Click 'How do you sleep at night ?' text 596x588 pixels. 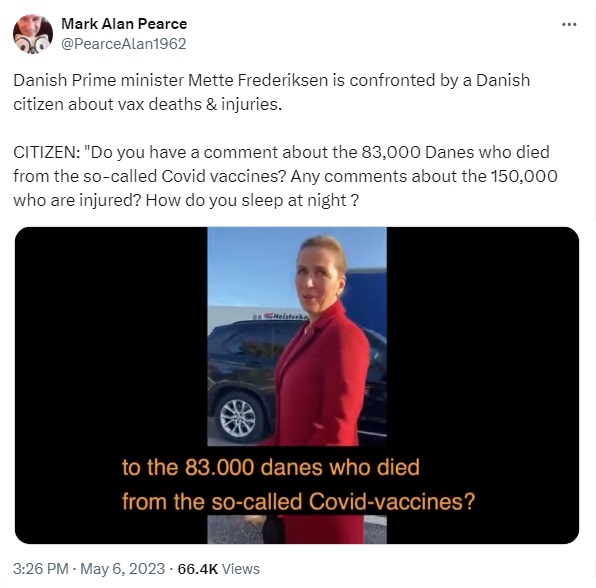252,200
